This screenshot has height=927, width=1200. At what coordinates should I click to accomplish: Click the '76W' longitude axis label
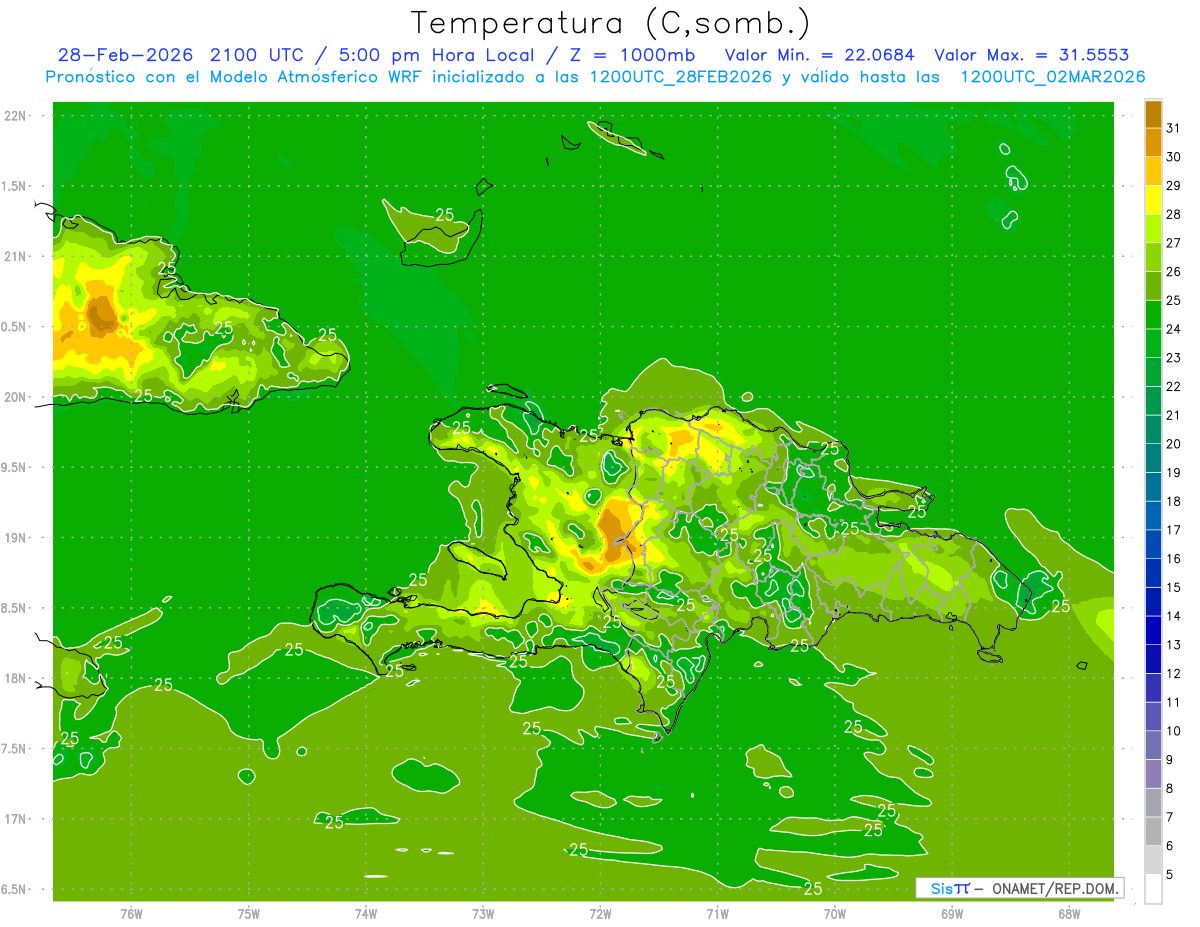point(131,913)
